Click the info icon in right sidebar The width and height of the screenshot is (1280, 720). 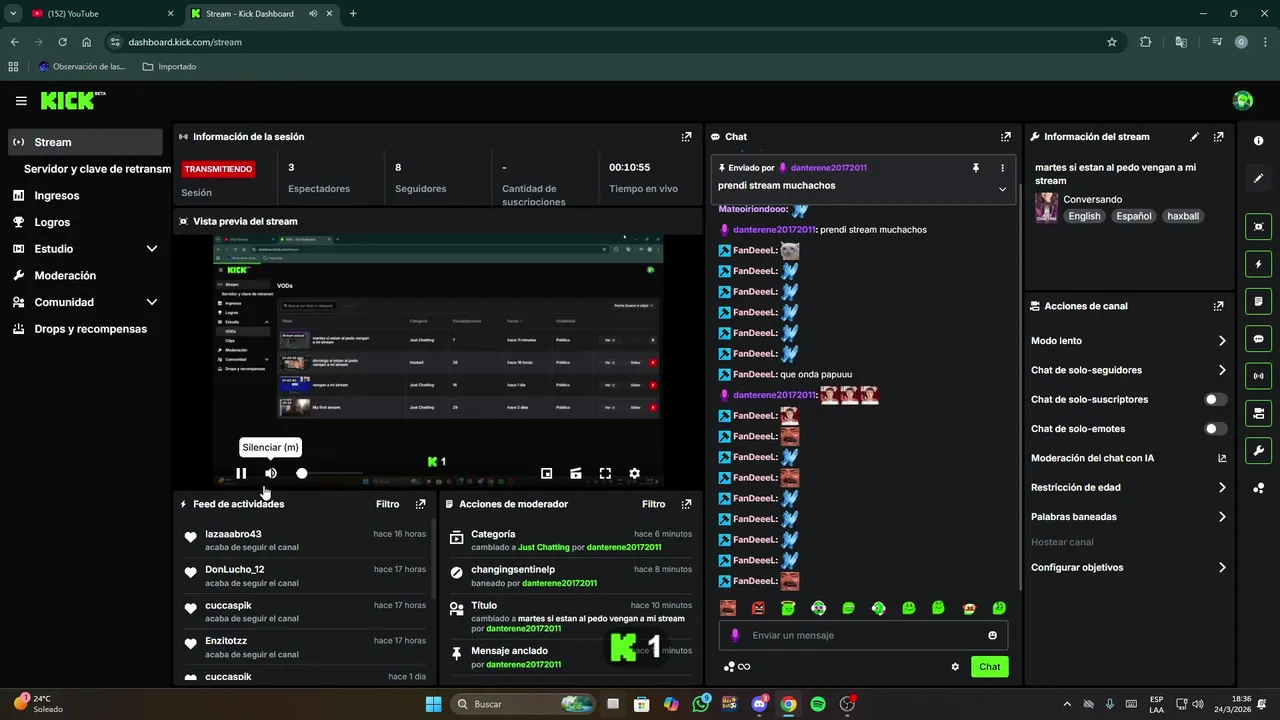(x=1258, y=141)
